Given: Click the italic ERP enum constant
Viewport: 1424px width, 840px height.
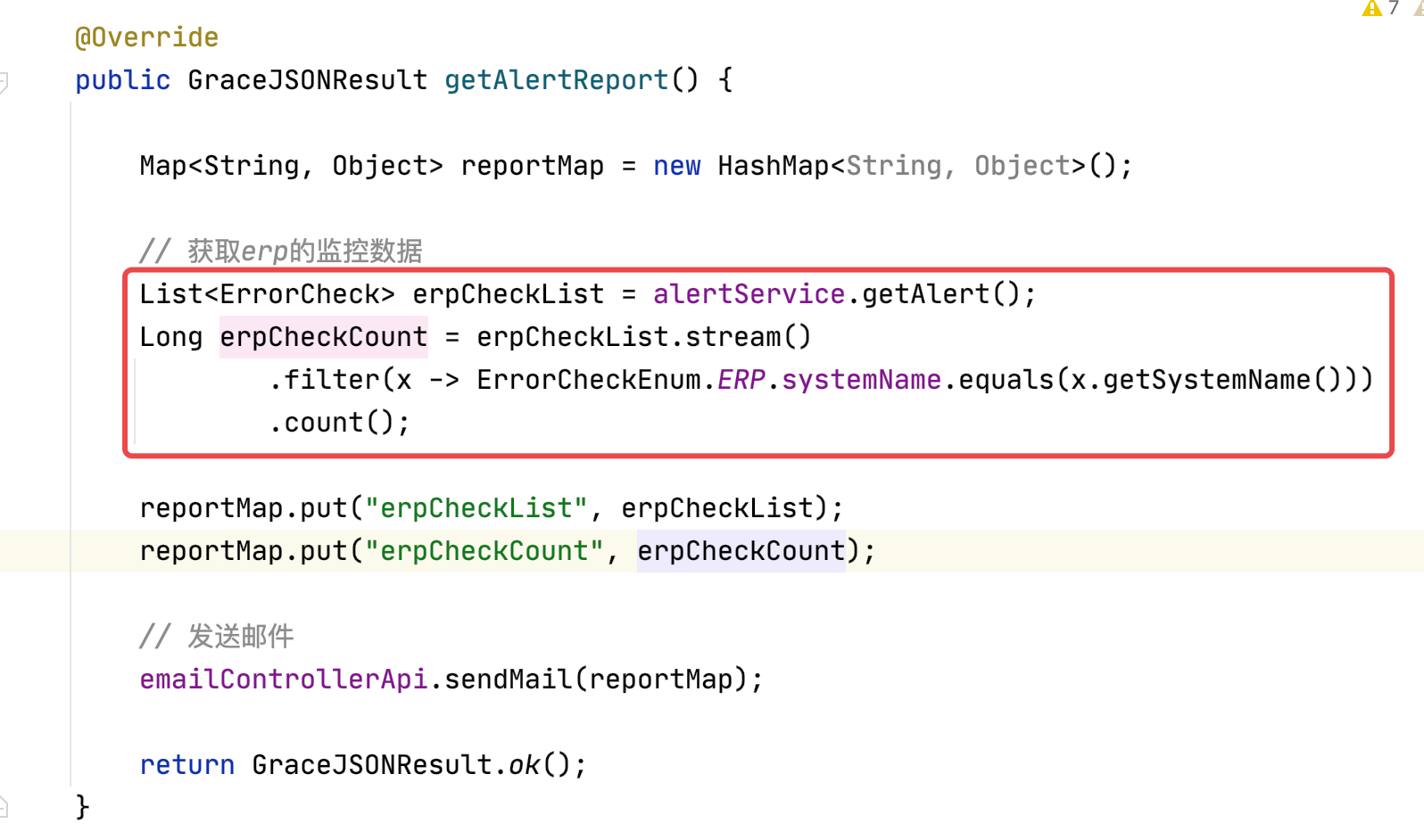Looking at the screenshot, I should coord(741,380).
